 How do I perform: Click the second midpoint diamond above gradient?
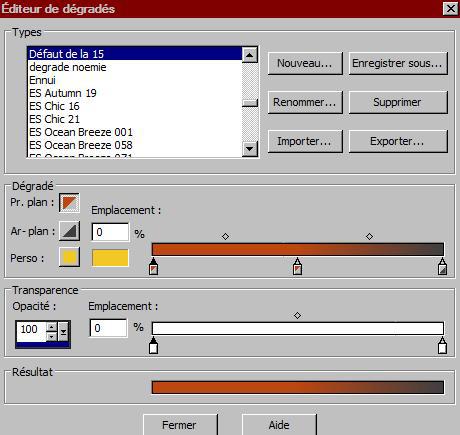[369, 236]
